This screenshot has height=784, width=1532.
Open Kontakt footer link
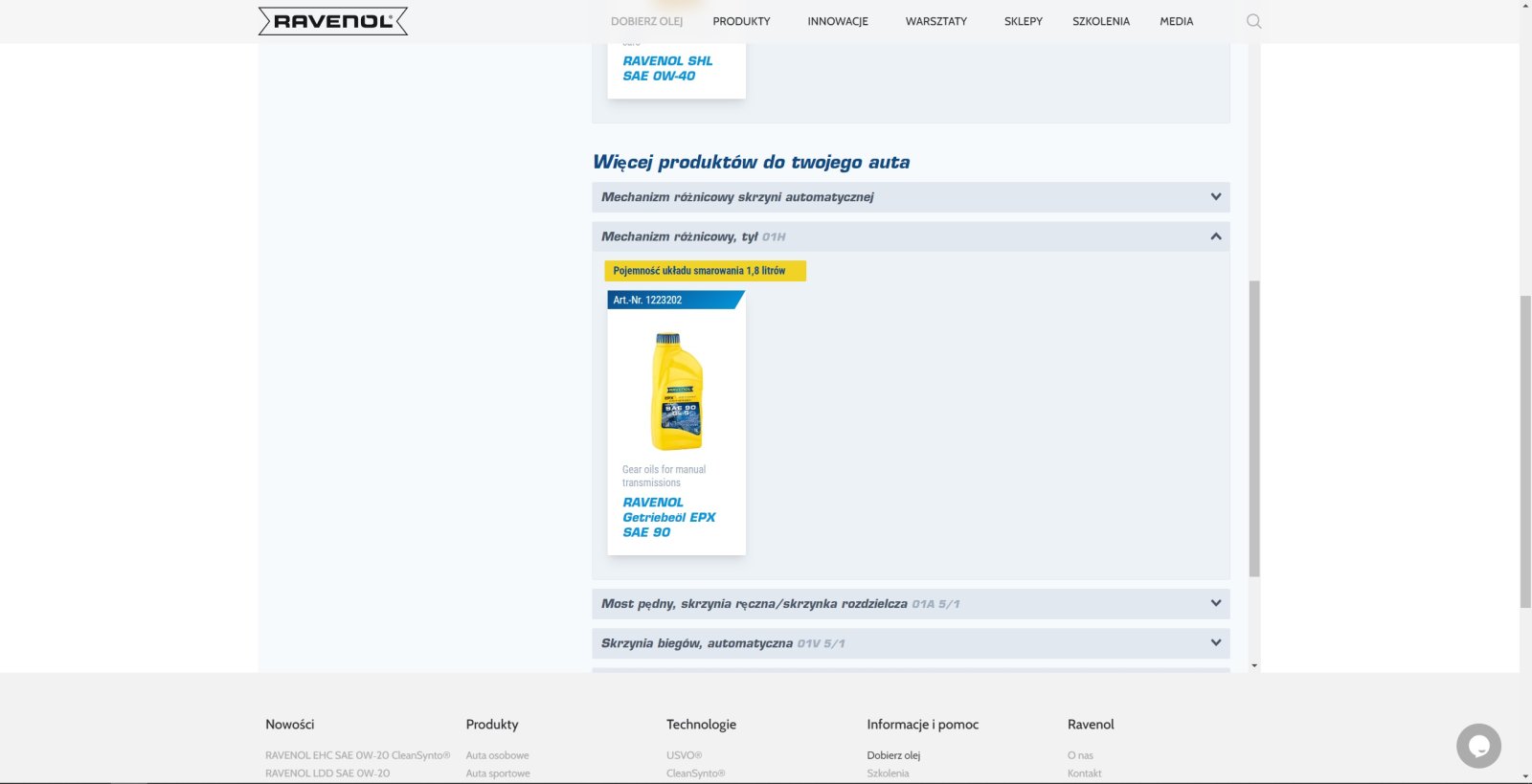click(1085, 773)
